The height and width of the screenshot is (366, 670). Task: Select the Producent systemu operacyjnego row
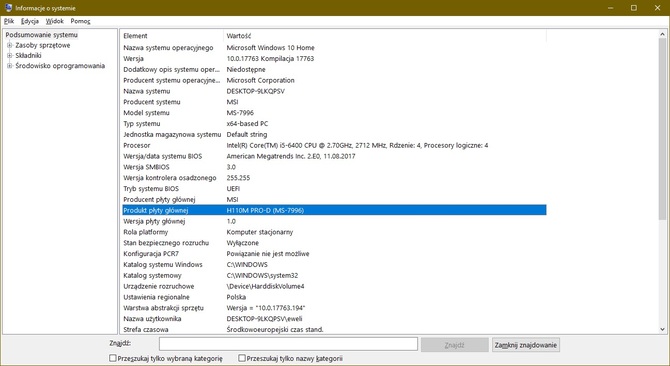[x=334, y=80]
